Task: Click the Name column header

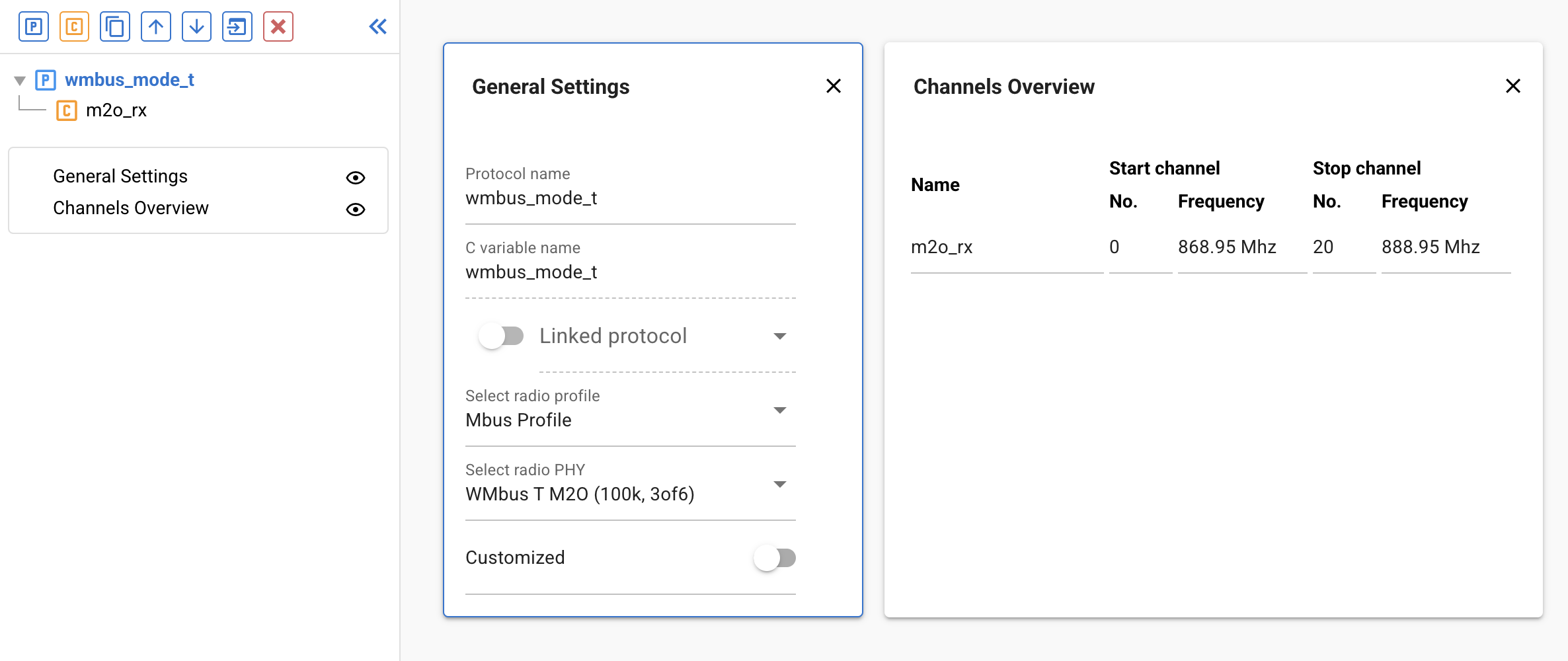Action: click(935, 185)
